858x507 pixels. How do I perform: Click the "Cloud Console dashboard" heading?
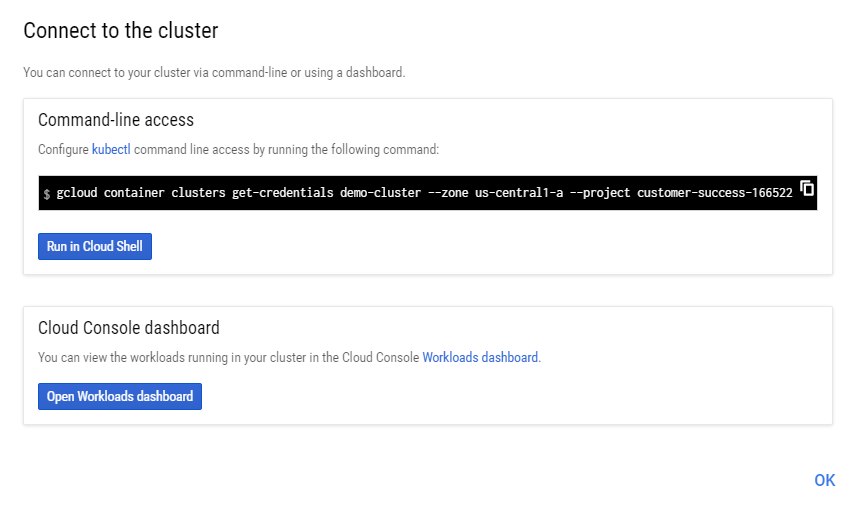coord(129,327)
